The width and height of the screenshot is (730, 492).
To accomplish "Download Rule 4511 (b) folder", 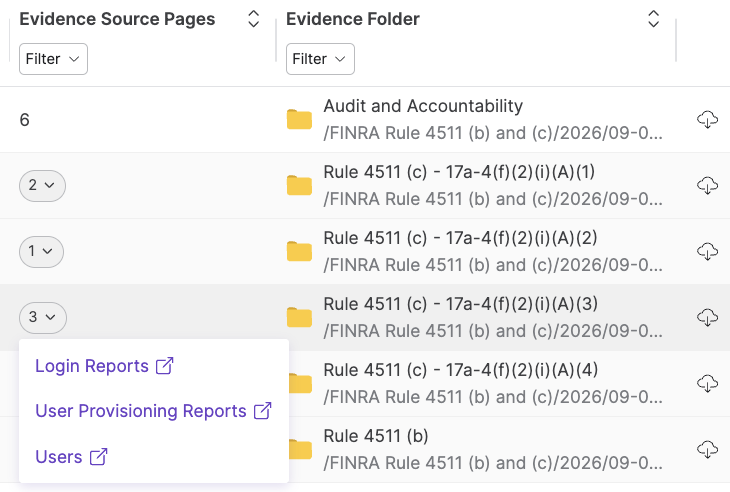I will [707, 450].
